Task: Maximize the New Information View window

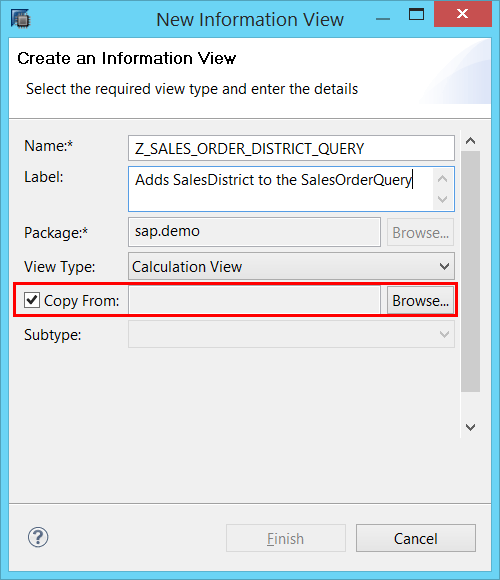Action: 416,15
